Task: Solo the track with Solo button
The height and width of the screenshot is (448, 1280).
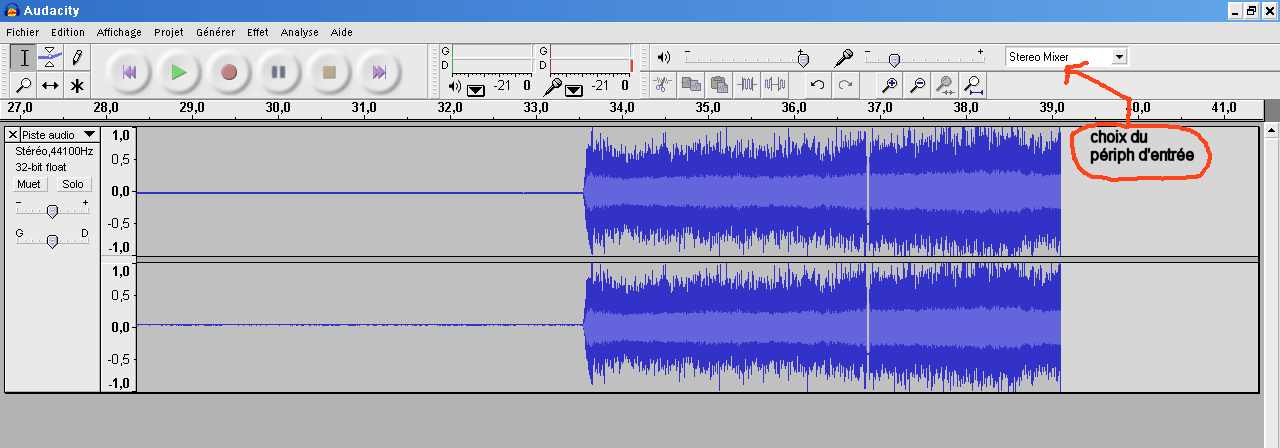Action: point(73,184)
